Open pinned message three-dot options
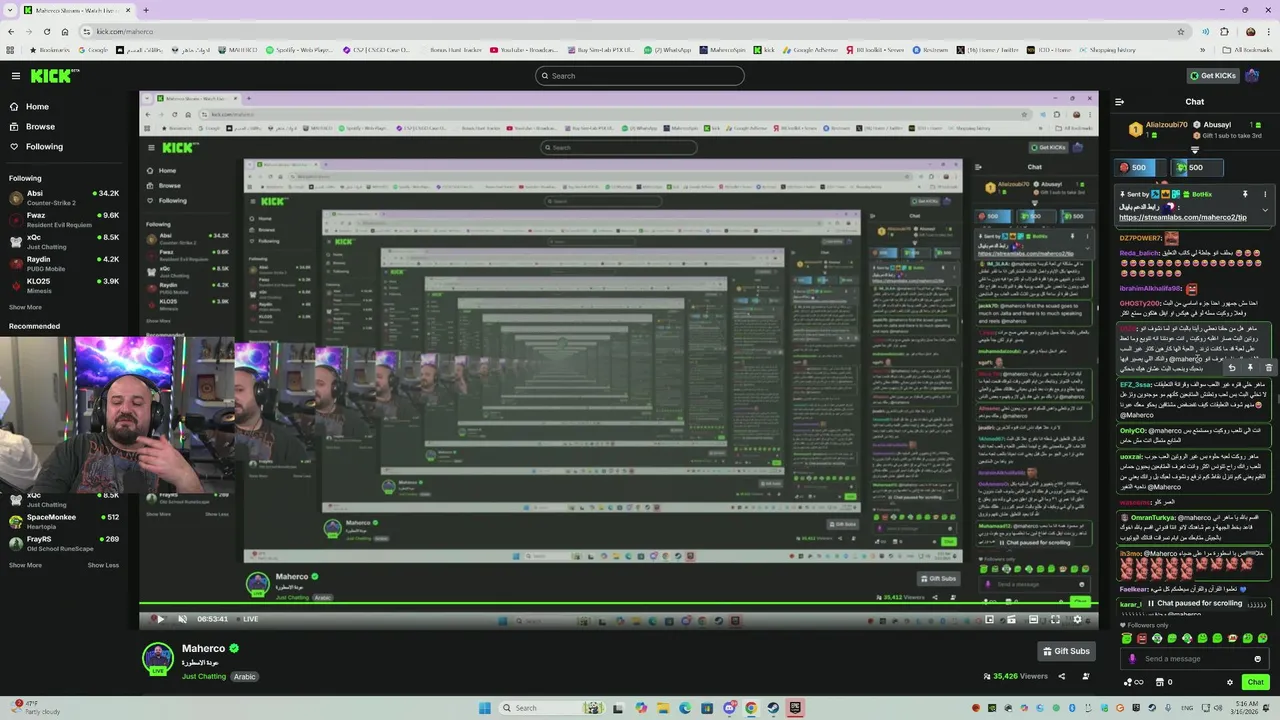The height and width of the screenshot is (720, 1280). click(1264, 194)
